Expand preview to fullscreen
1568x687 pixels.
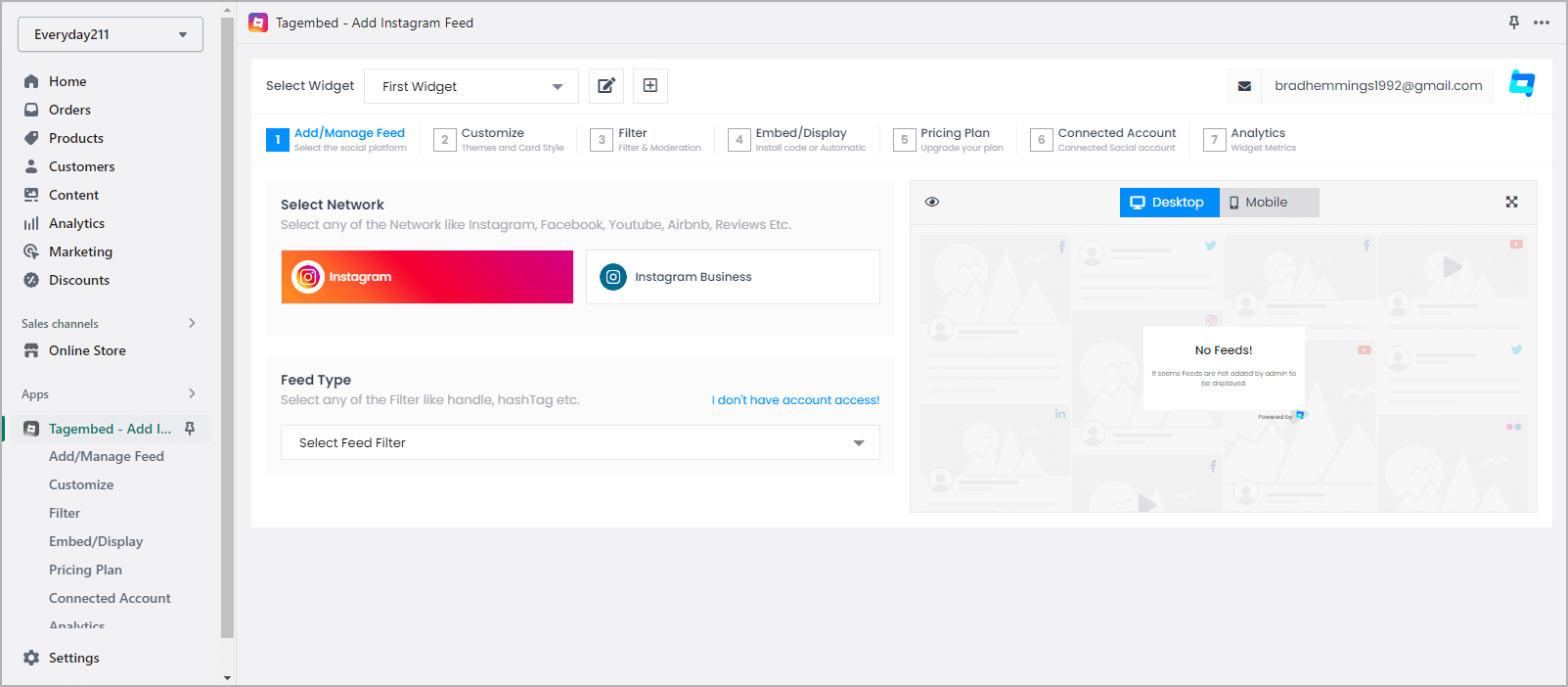click(1511, 202)
